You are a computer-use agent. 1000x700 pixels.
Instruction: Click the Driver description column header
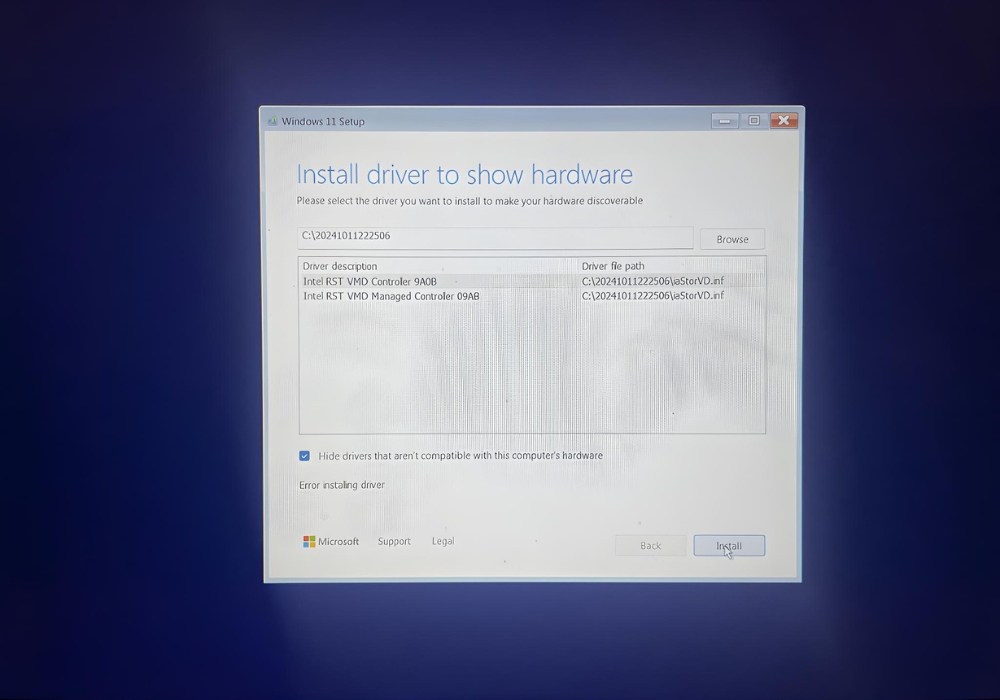(339, 266)
